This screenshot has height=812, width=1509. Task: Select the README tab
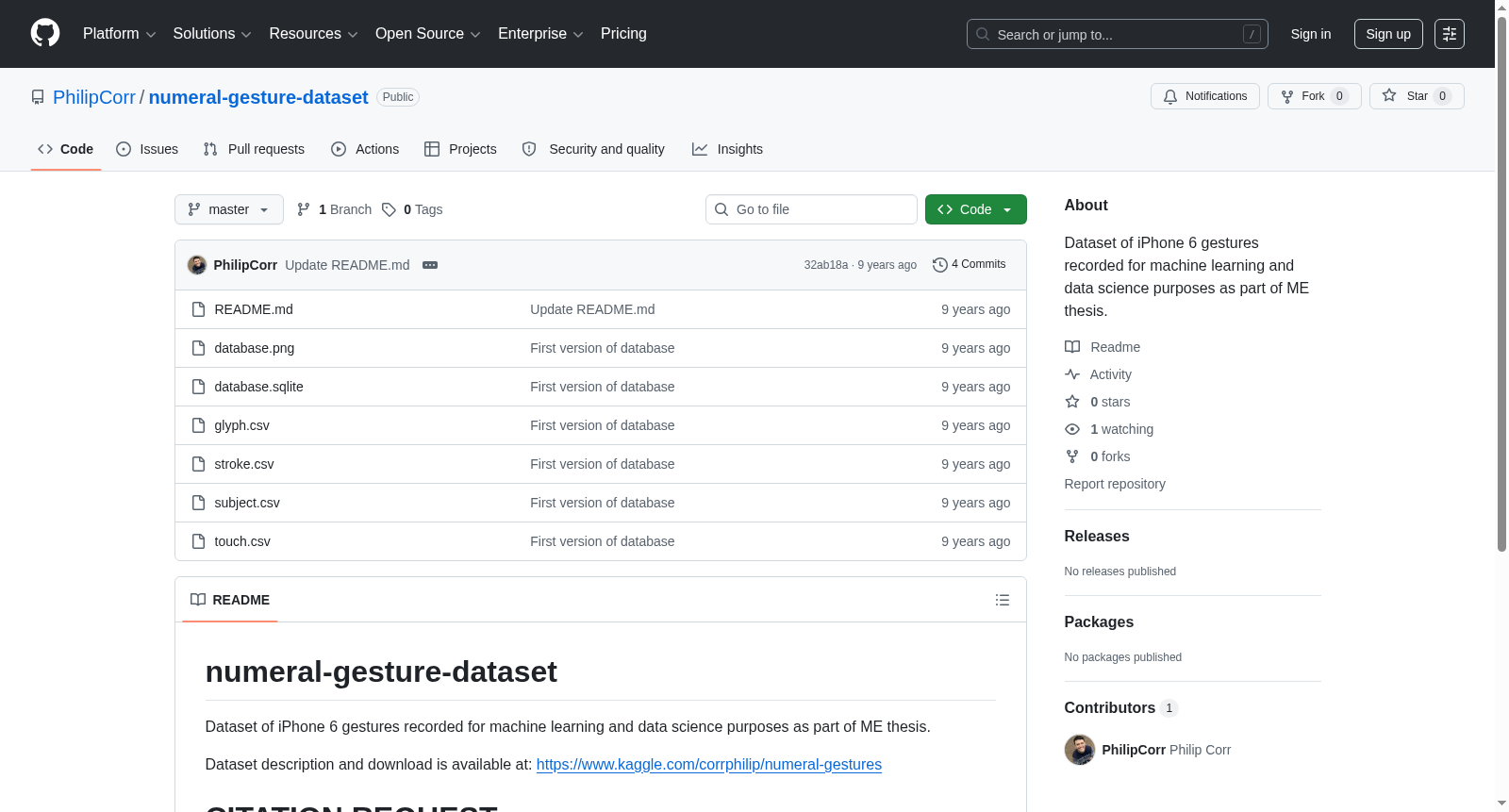coord(230,600)
